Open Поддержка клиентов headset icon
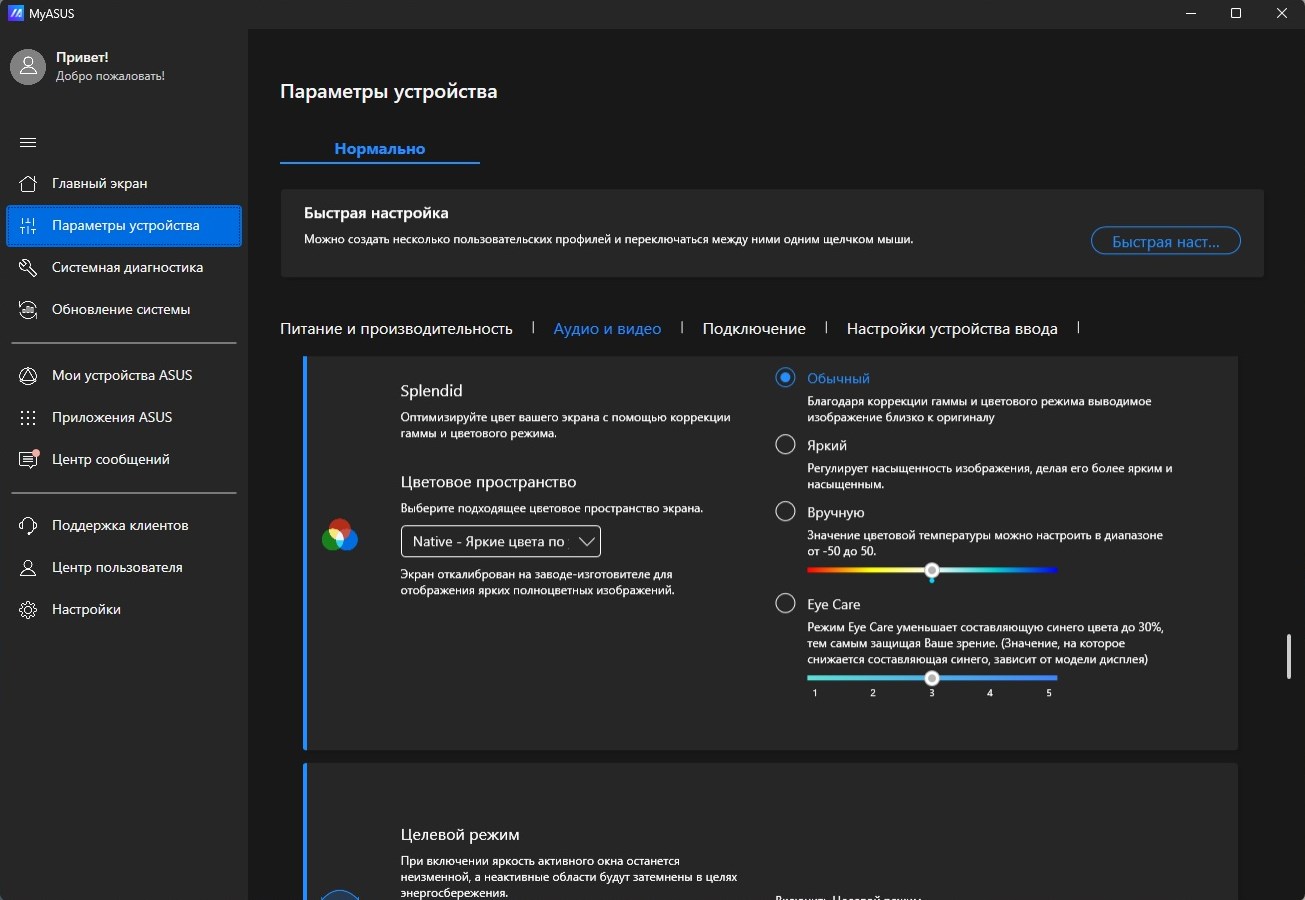 pos(28,526)
